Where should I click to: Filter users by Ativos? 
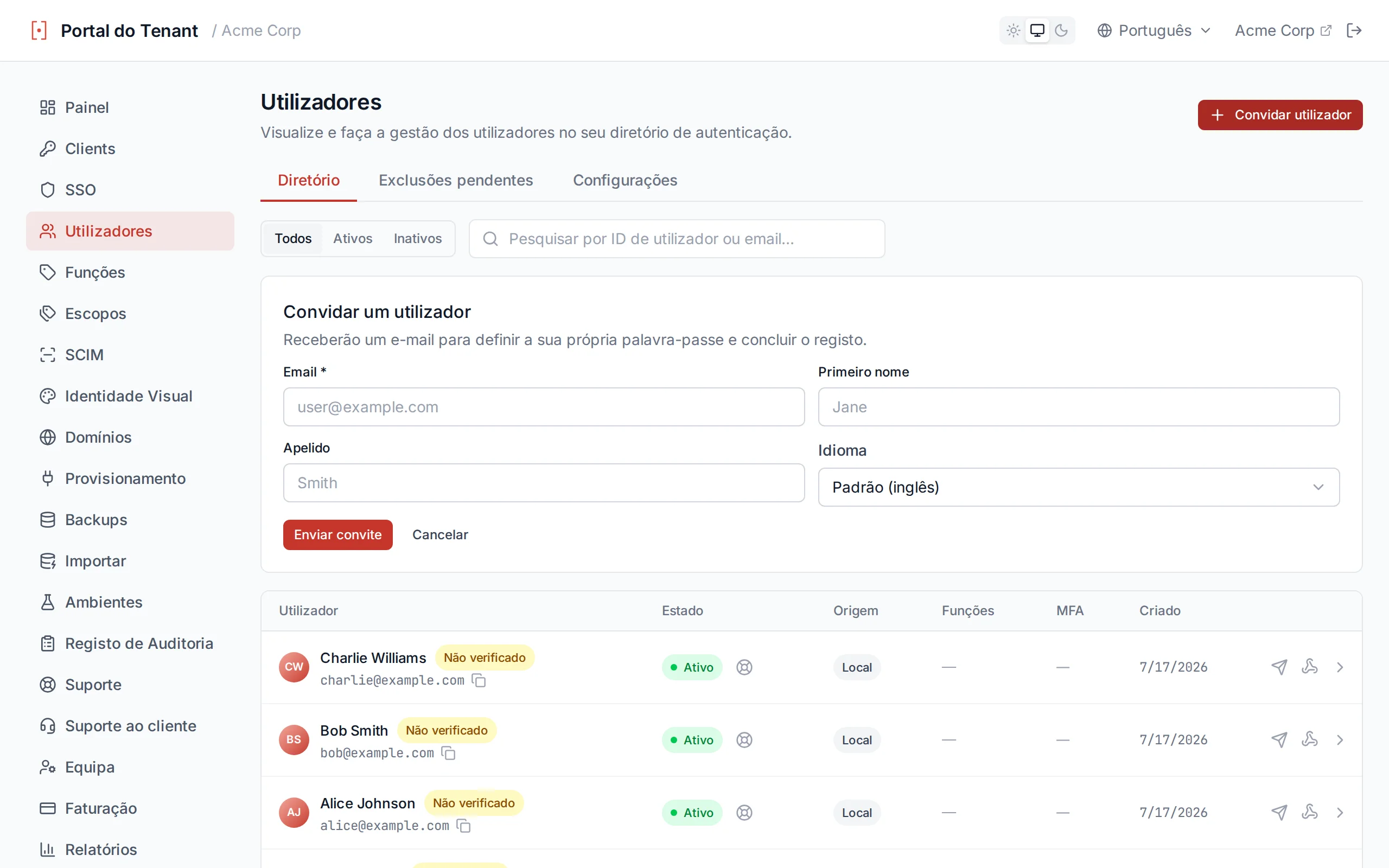click(353, 238)
